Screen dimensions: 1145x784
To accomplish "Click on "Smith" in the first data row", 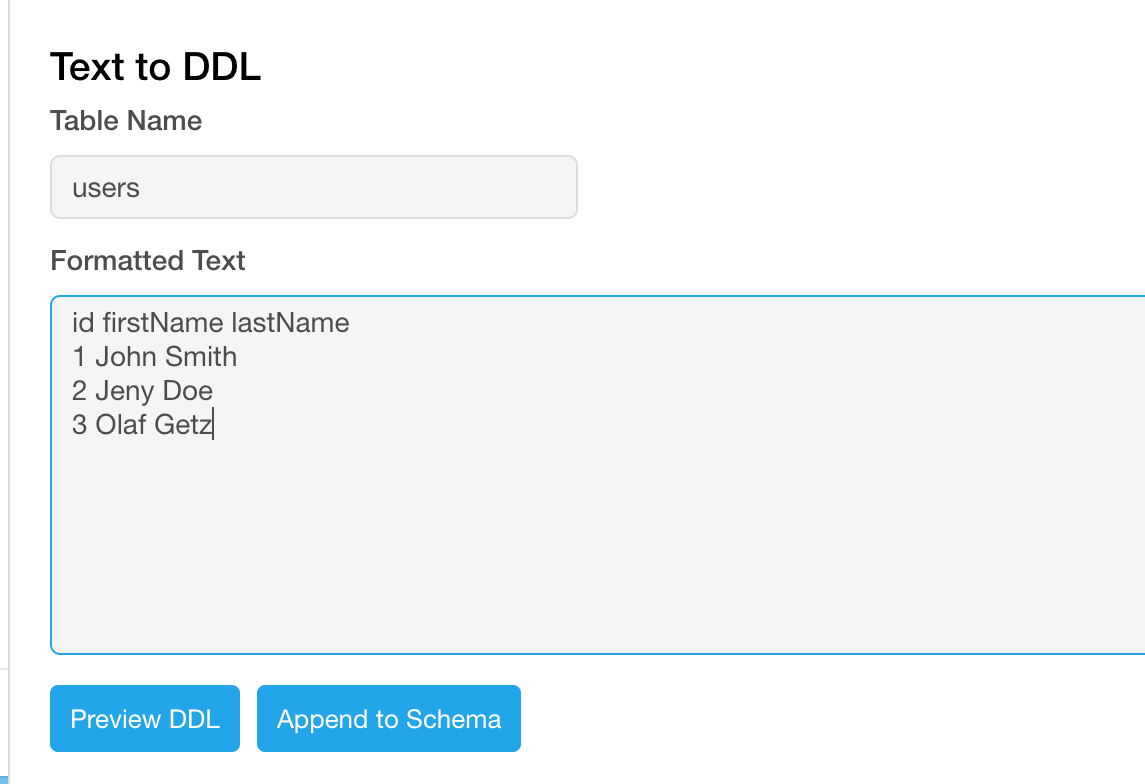I will [202, 357].
